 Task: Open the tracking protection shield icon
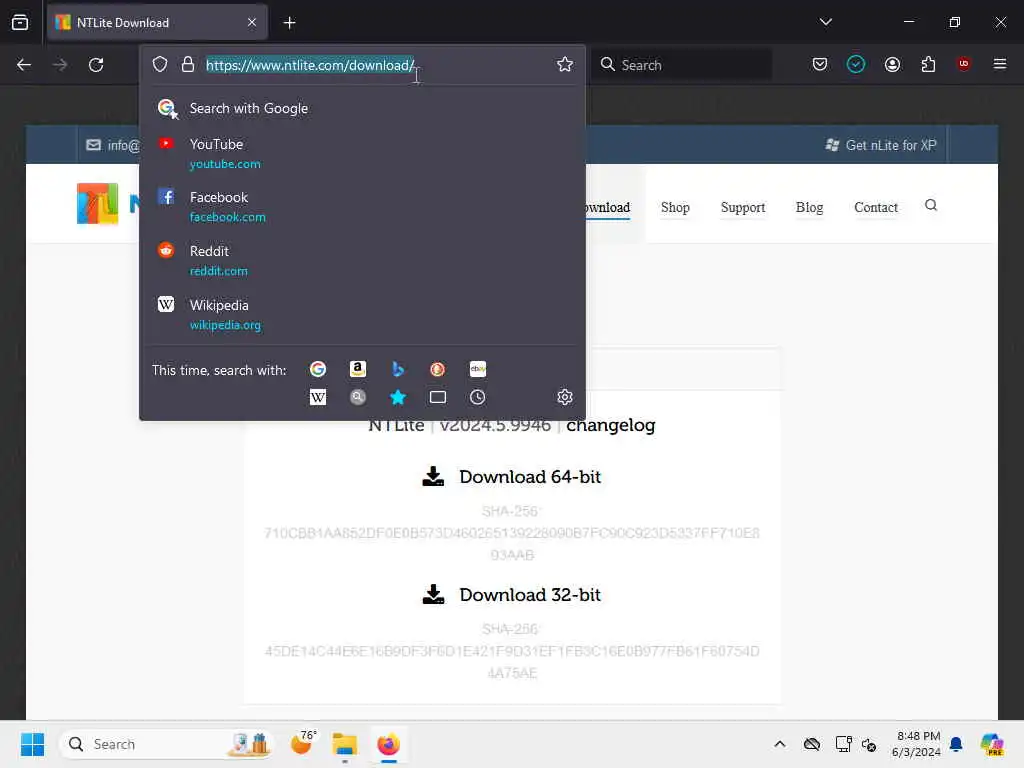coord(160,64)
